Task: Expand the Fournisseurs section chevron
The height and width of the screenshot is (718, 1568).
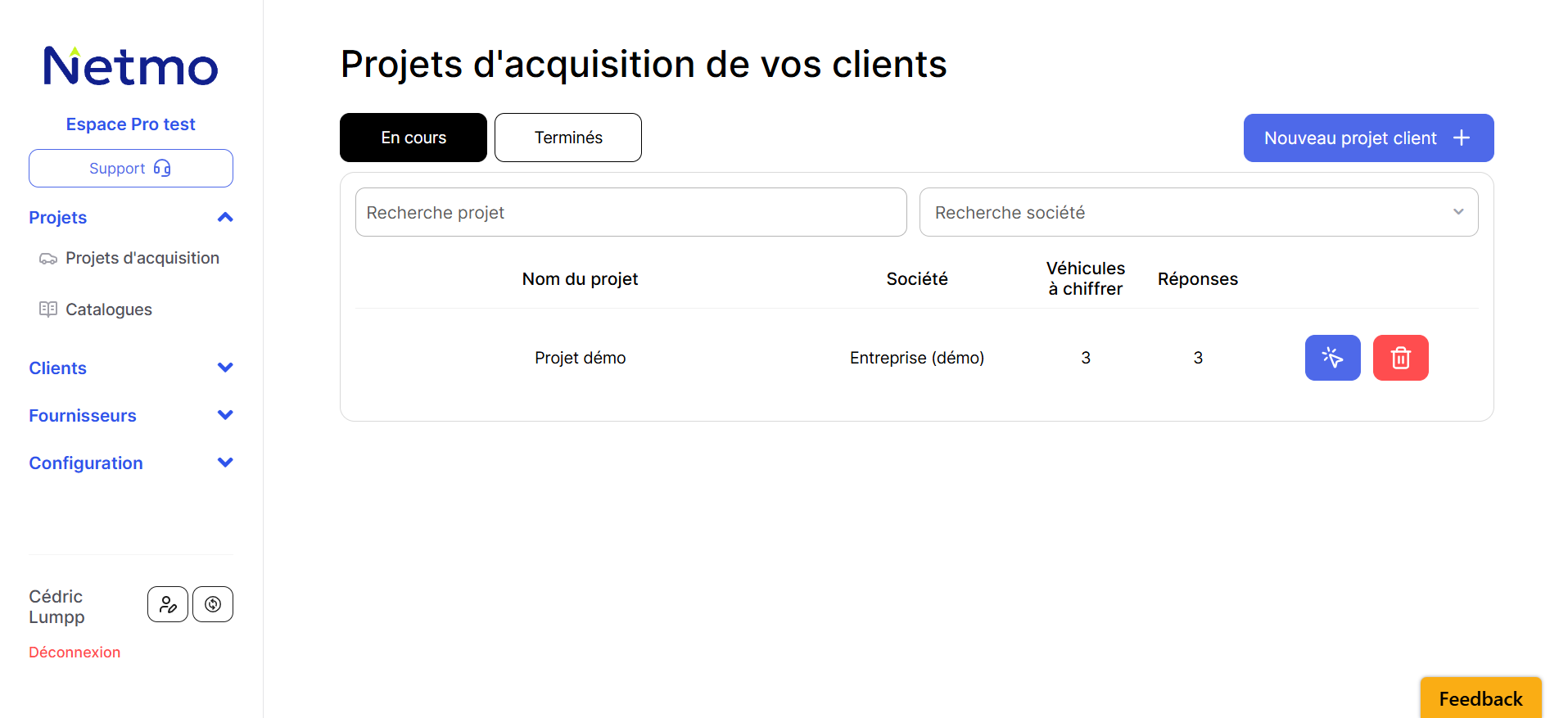Action: click(225, 415)
